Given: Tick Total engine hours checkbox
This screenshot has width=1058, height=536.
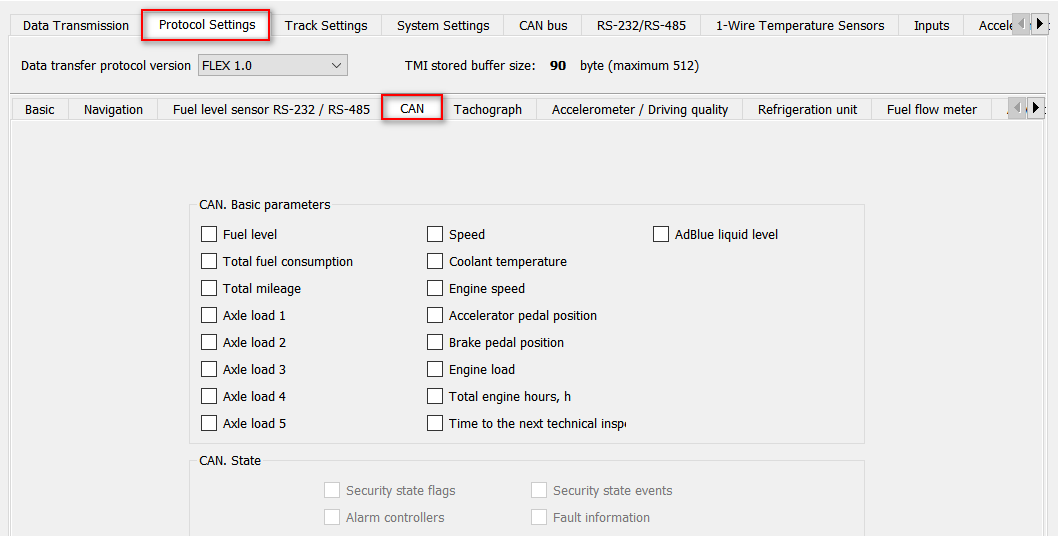Looking at the screenshot, I should pos(435,396).
